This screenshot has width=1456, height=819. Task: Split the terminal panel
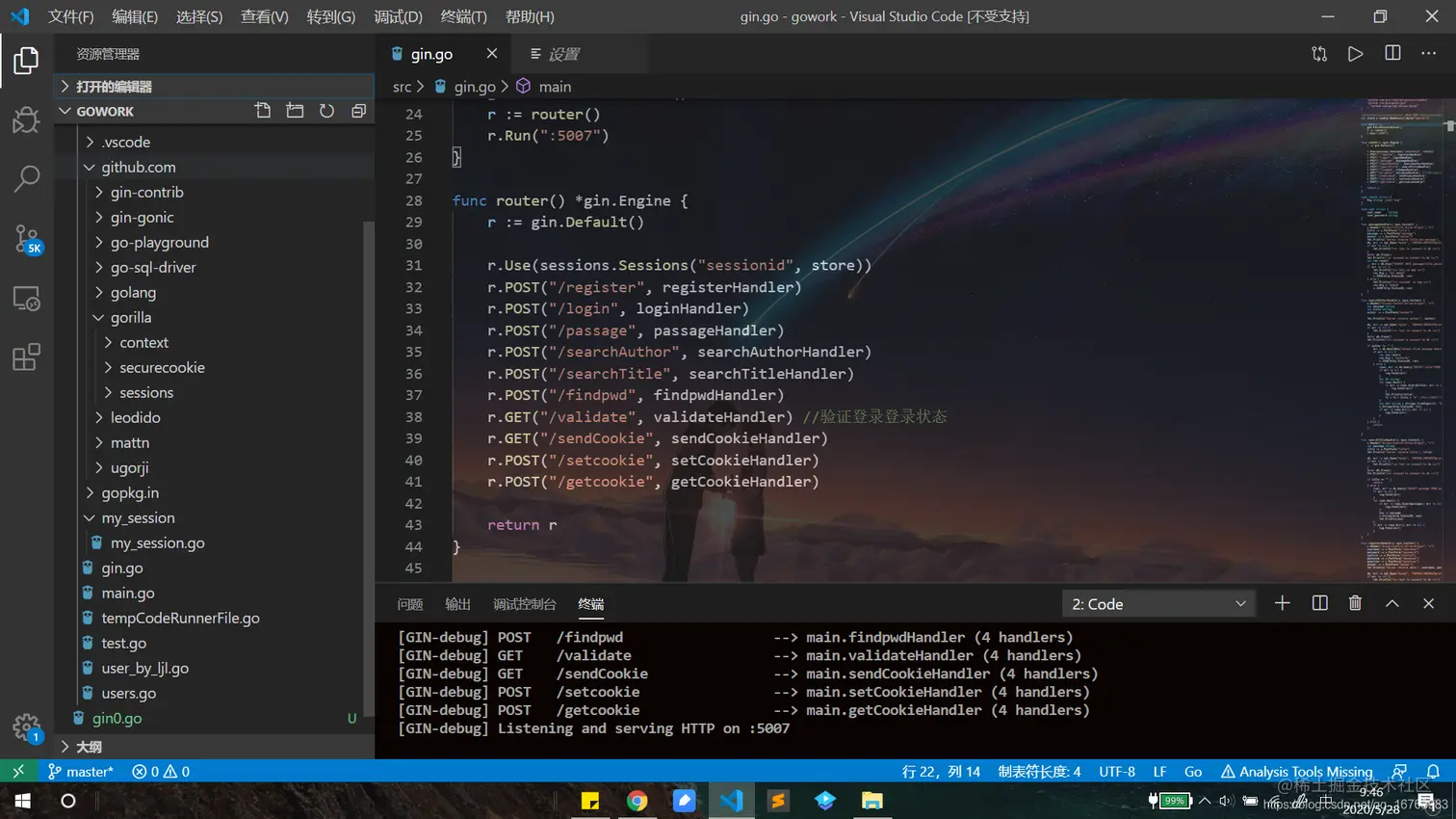click(x=1319, y=603)
